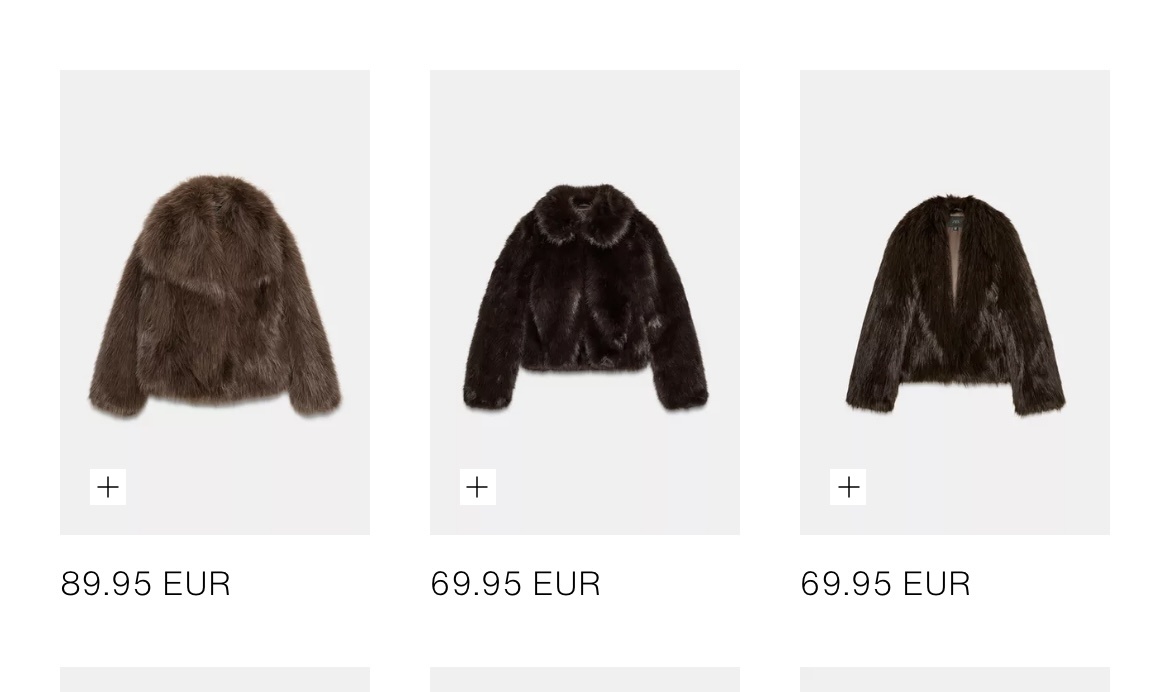Click the brand label inside the V-neck jacket
Image resolution: width=1170 pixels, height=692 pixels.
point(957,221)
